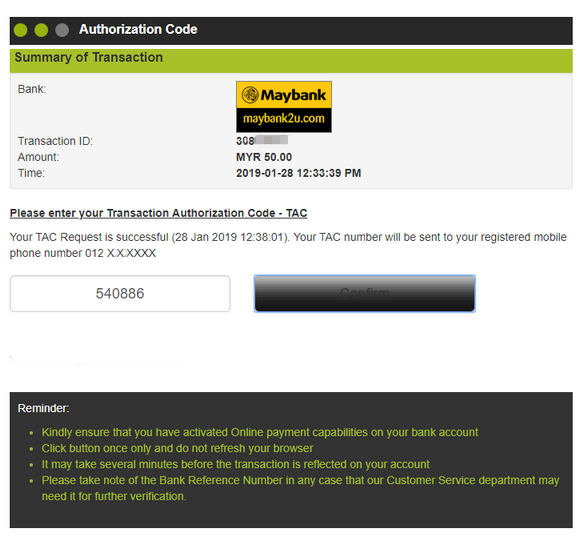Click the transaction time 2019-01-28 12:33:39 PM

(x=299, y=173)
